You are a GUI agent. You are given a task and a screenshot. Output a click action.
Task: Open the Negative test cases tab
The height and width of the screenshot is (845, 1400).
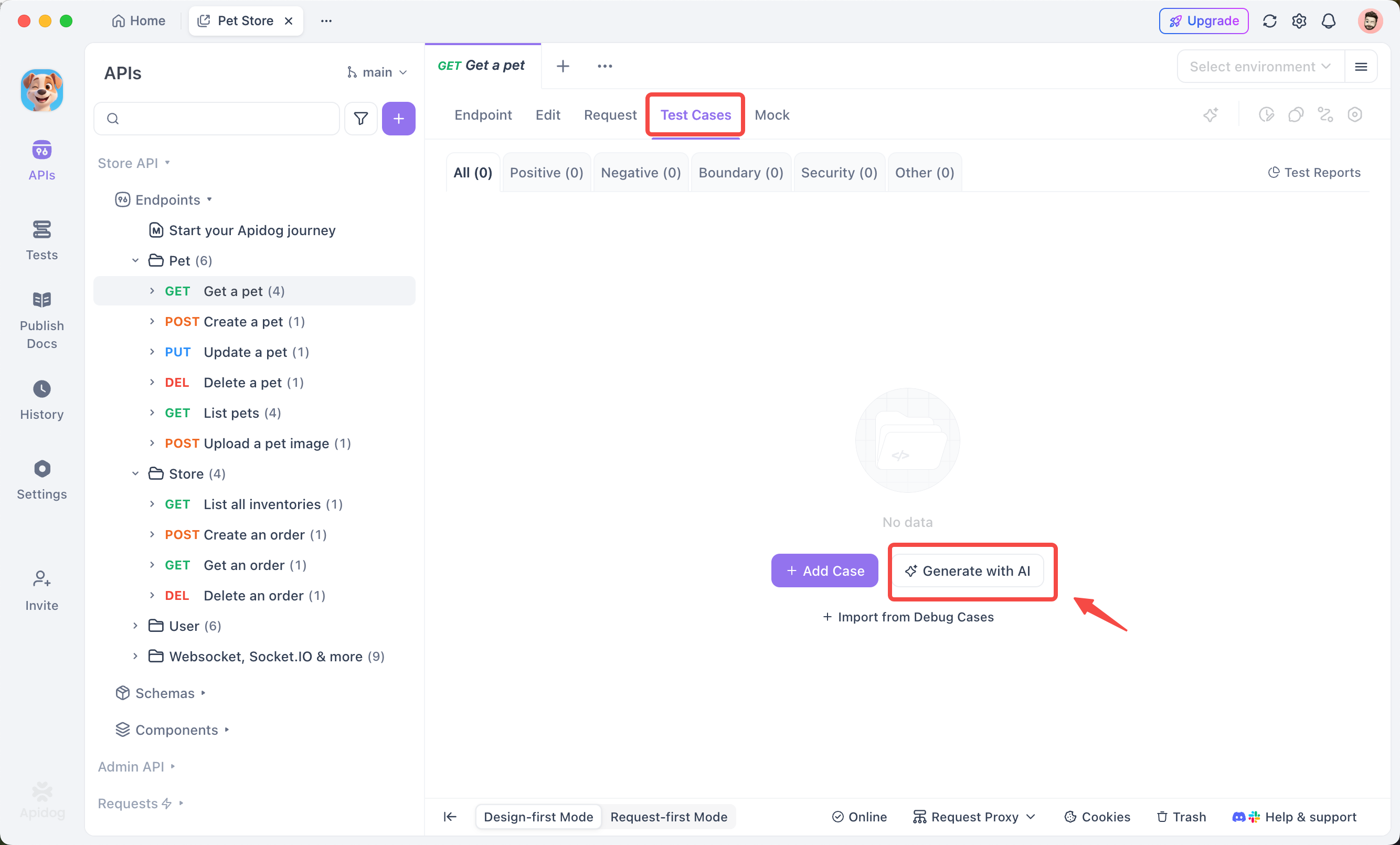(x=640, y=172)
